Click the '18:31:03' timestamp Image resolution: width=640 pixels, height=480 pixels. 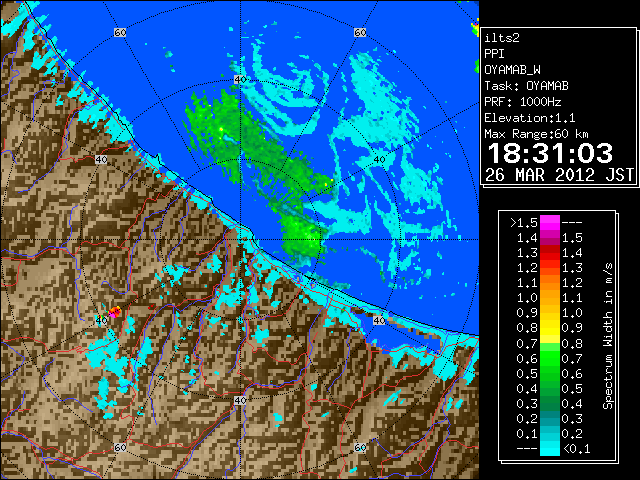550,153
